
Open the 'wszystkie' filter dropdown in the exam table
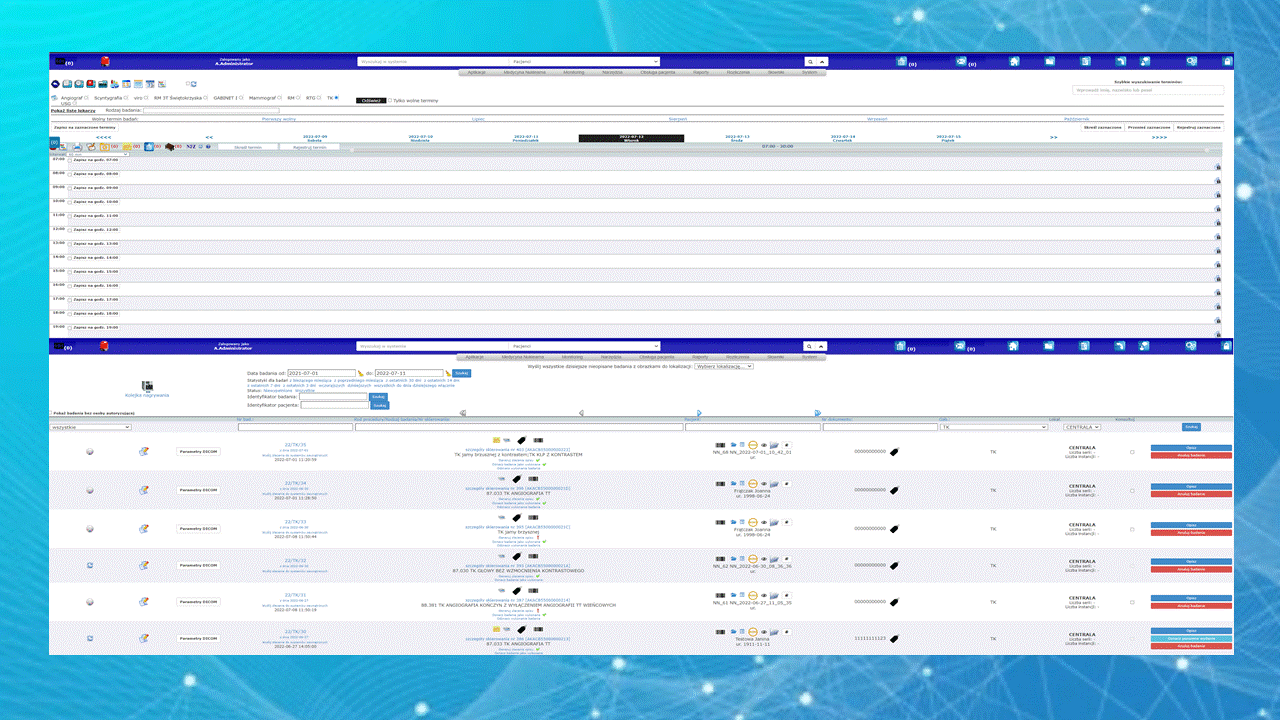(91, 427)
